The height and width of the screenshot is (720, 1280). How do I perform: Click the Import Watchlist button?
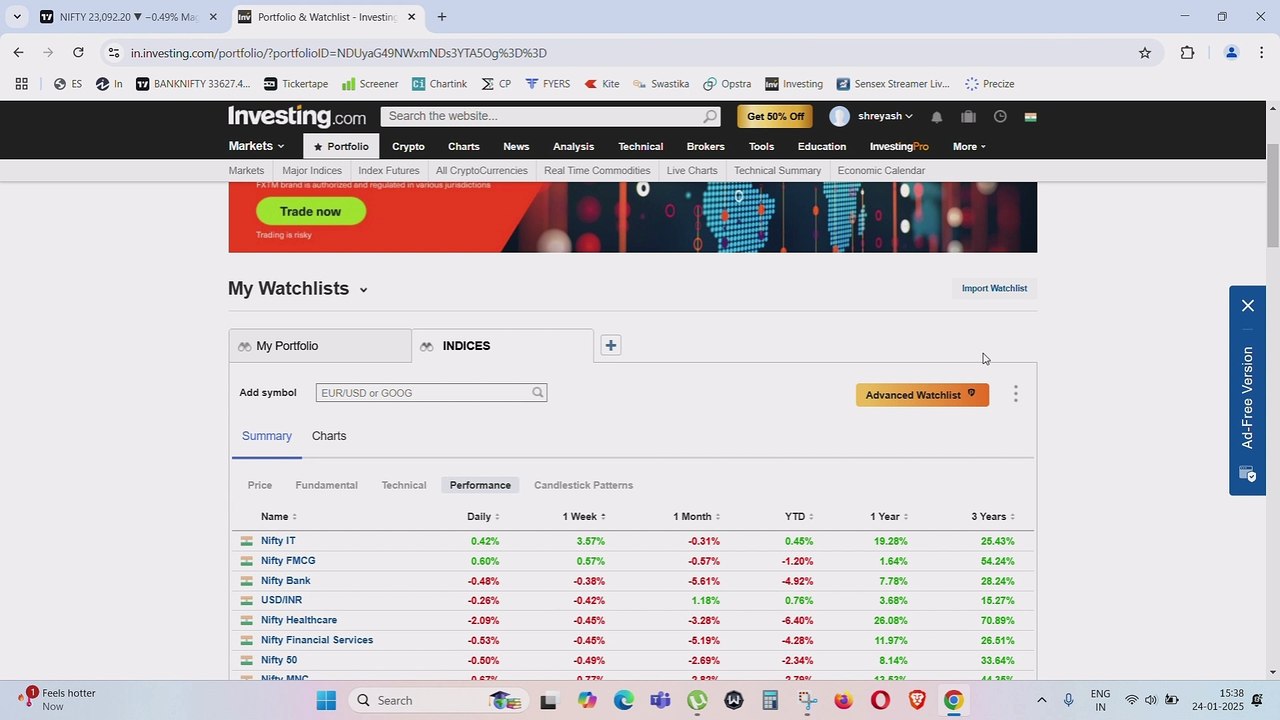click(994, 288)
